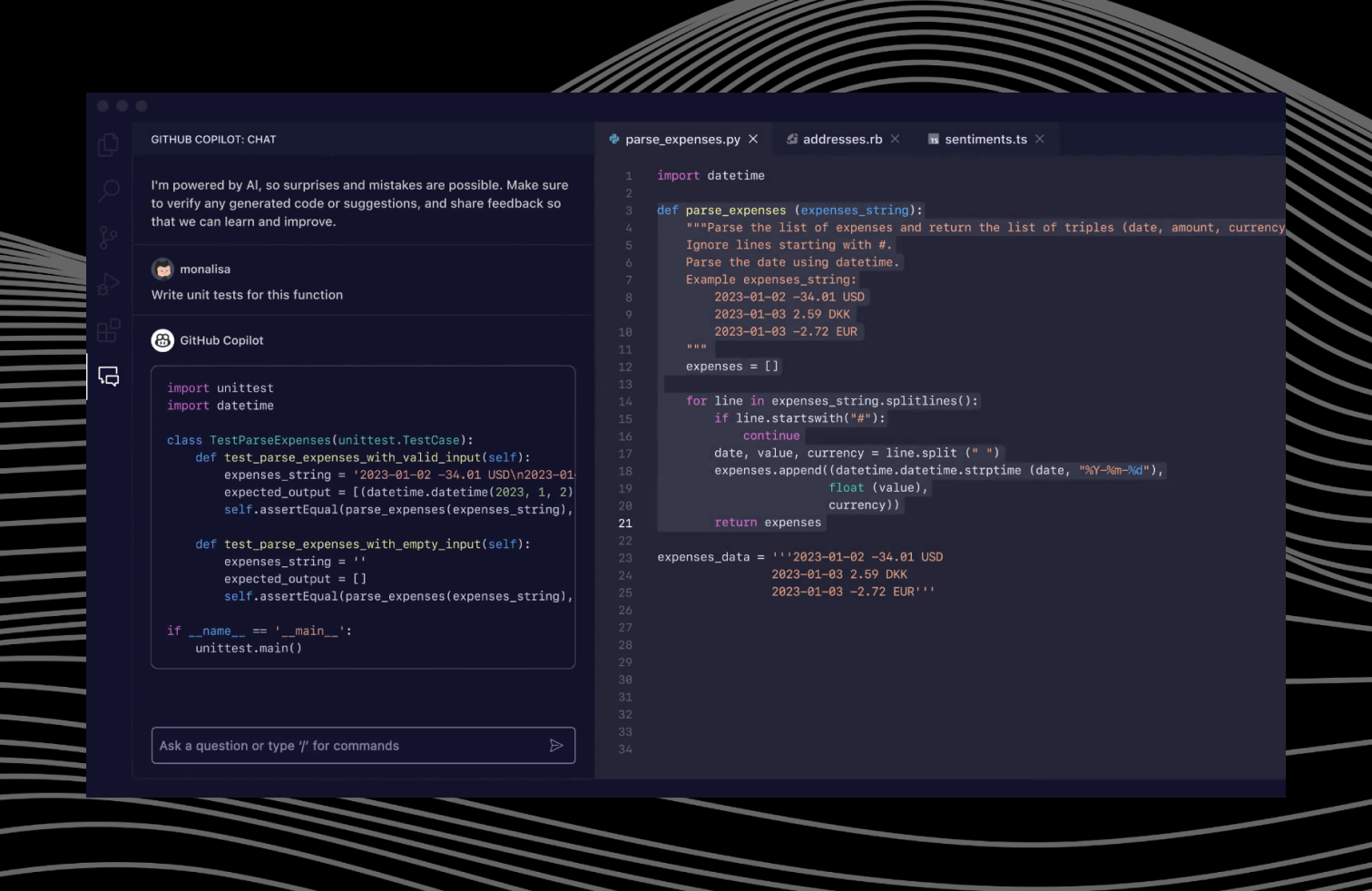Focus the 'Ask a question' chat input
This screenshot has width=1372, height=891.
pyautogui.click(x=363, y=746)
